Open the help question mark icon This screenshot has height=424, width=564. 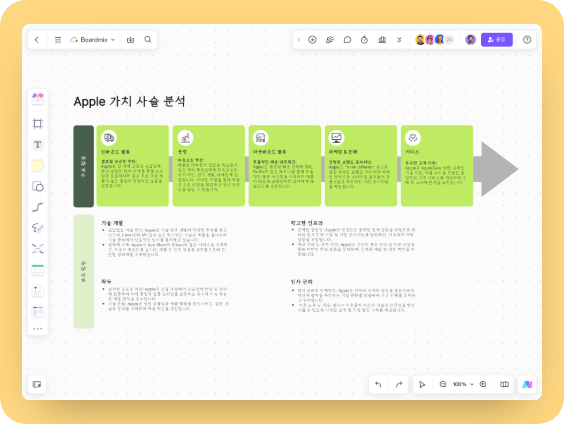(x=527, y=40)
